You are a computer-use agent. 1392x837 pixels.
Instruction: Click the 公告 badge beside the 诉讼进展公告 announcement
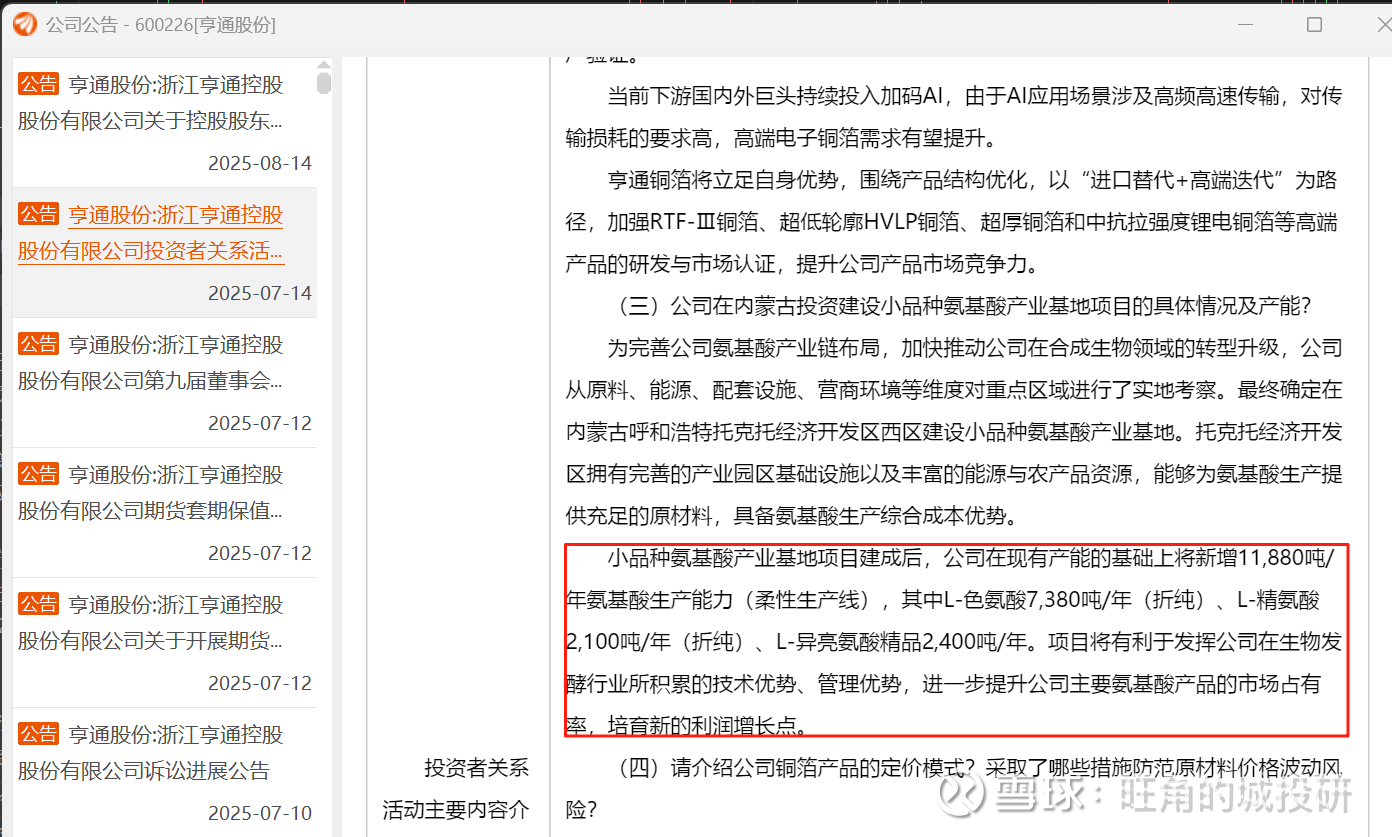[x=38, y=734]
